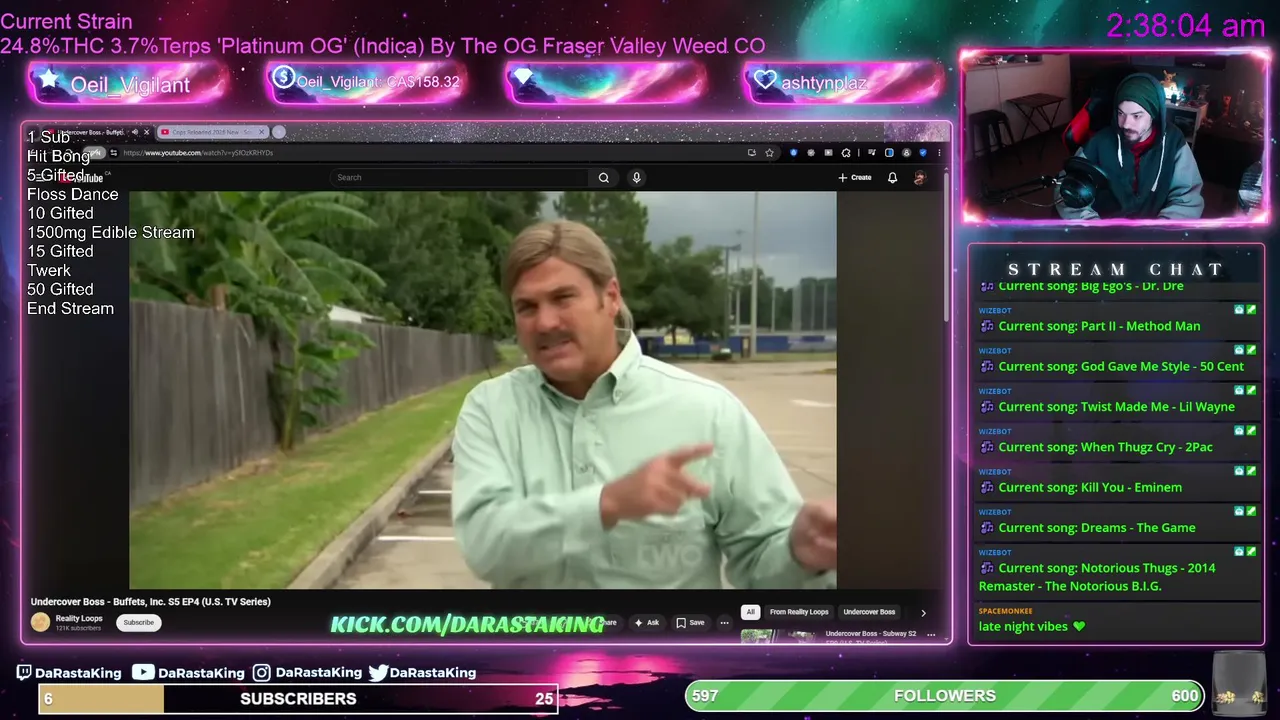The image size is (1280, 720).
Task: Click the Followers goal progress bar
Action: point(945,696)
